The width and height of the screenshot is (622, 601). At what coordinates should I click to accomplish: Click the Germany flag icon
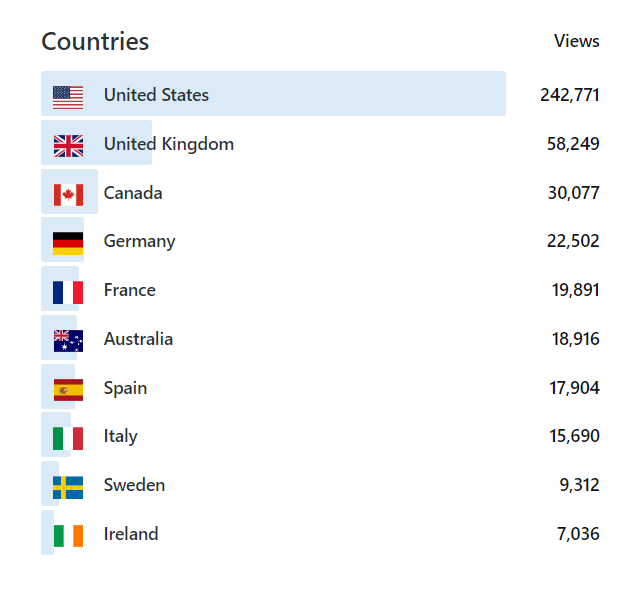tap(68, 242)
